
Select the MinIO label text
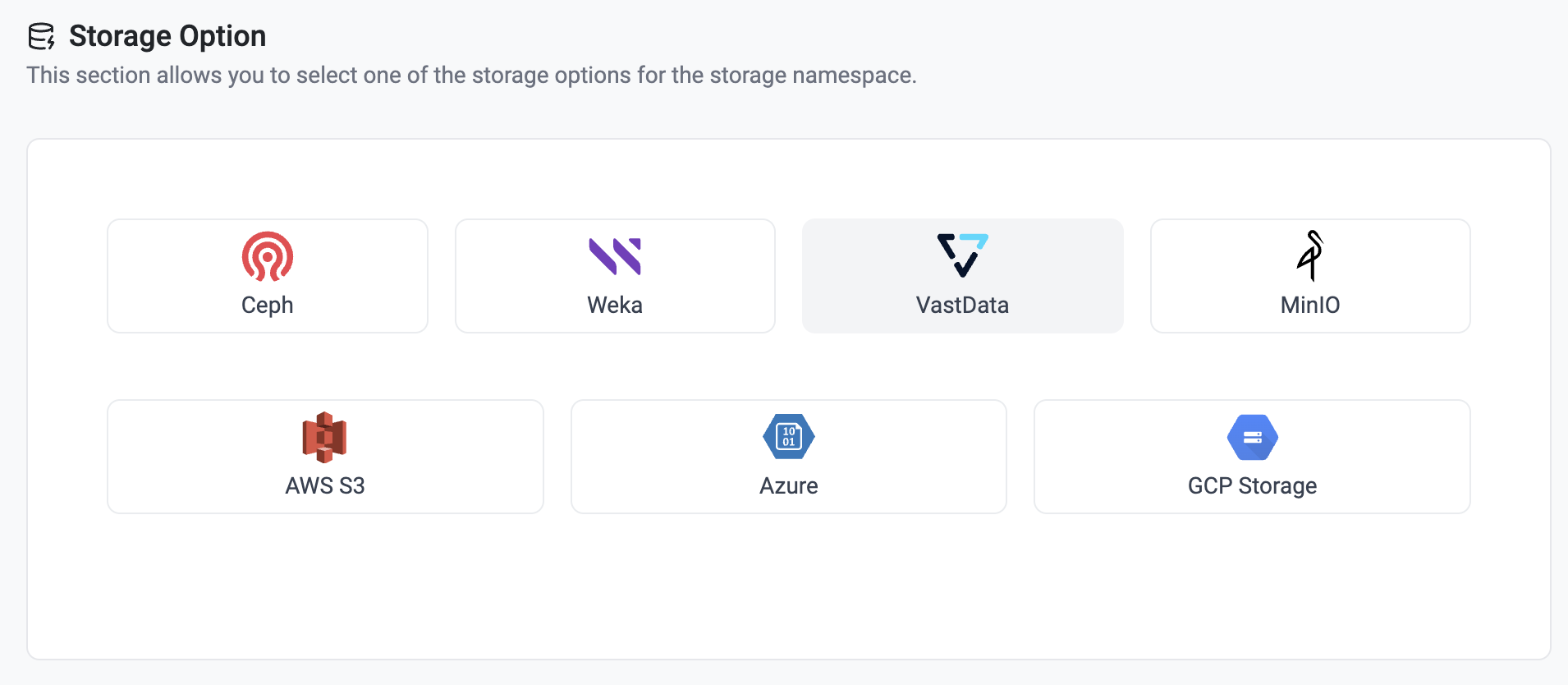pos(1310,305)
